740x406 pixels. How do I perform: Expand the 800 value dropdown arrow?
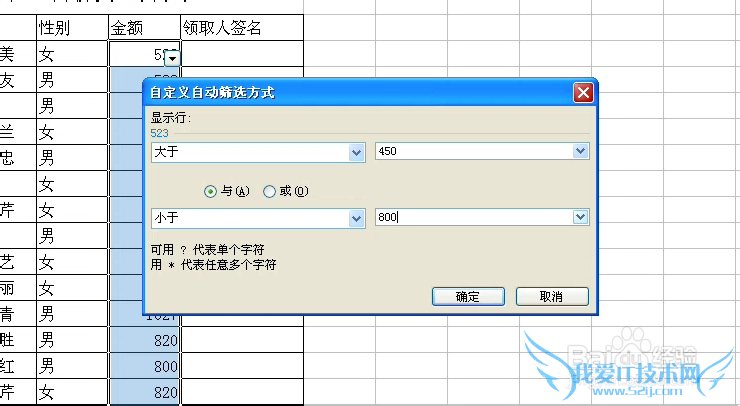coord(580,217)
